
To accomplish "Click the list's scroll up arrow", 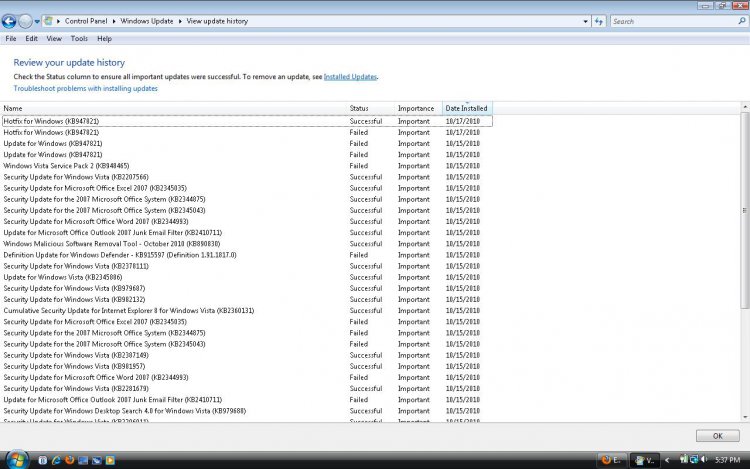I will click(745, 107).
